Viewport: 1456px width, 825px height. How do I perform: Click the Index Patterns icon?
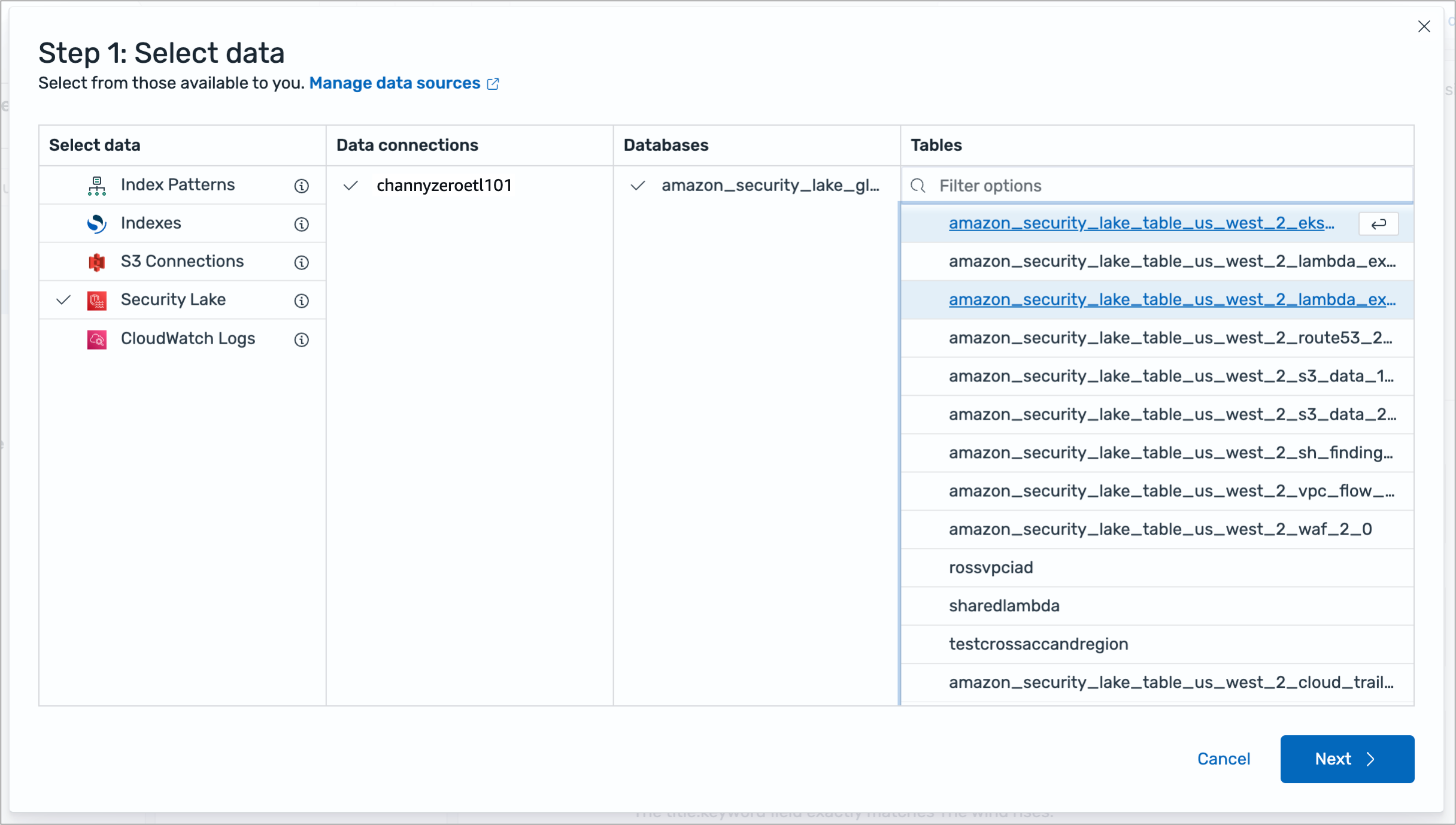pos(96,186)
